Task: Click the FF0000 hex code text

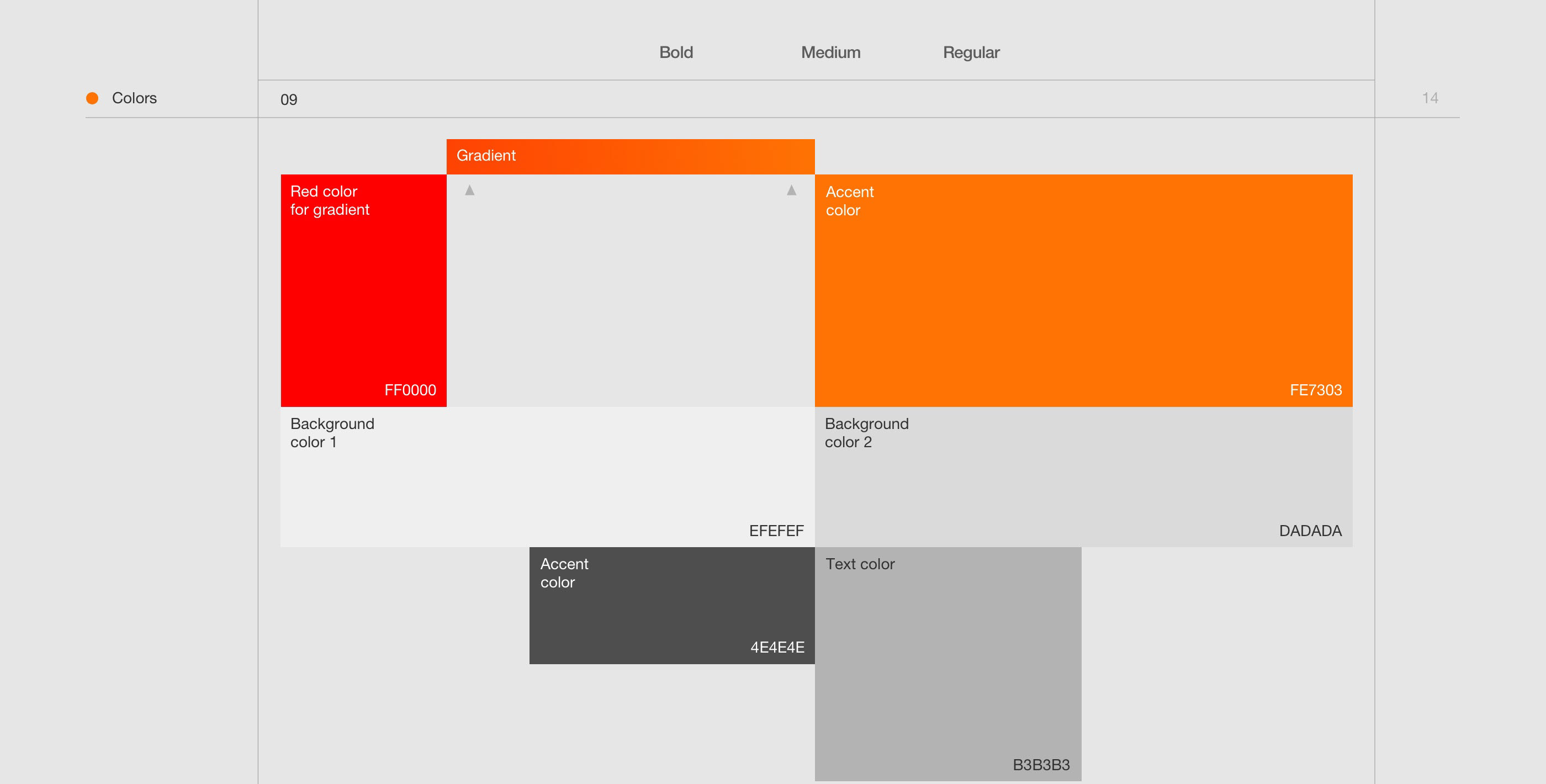Action: [410, 390]
